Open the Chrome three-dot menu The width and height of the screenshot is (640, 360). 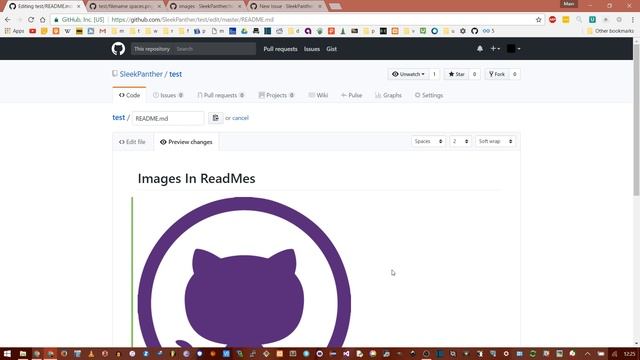633,19
